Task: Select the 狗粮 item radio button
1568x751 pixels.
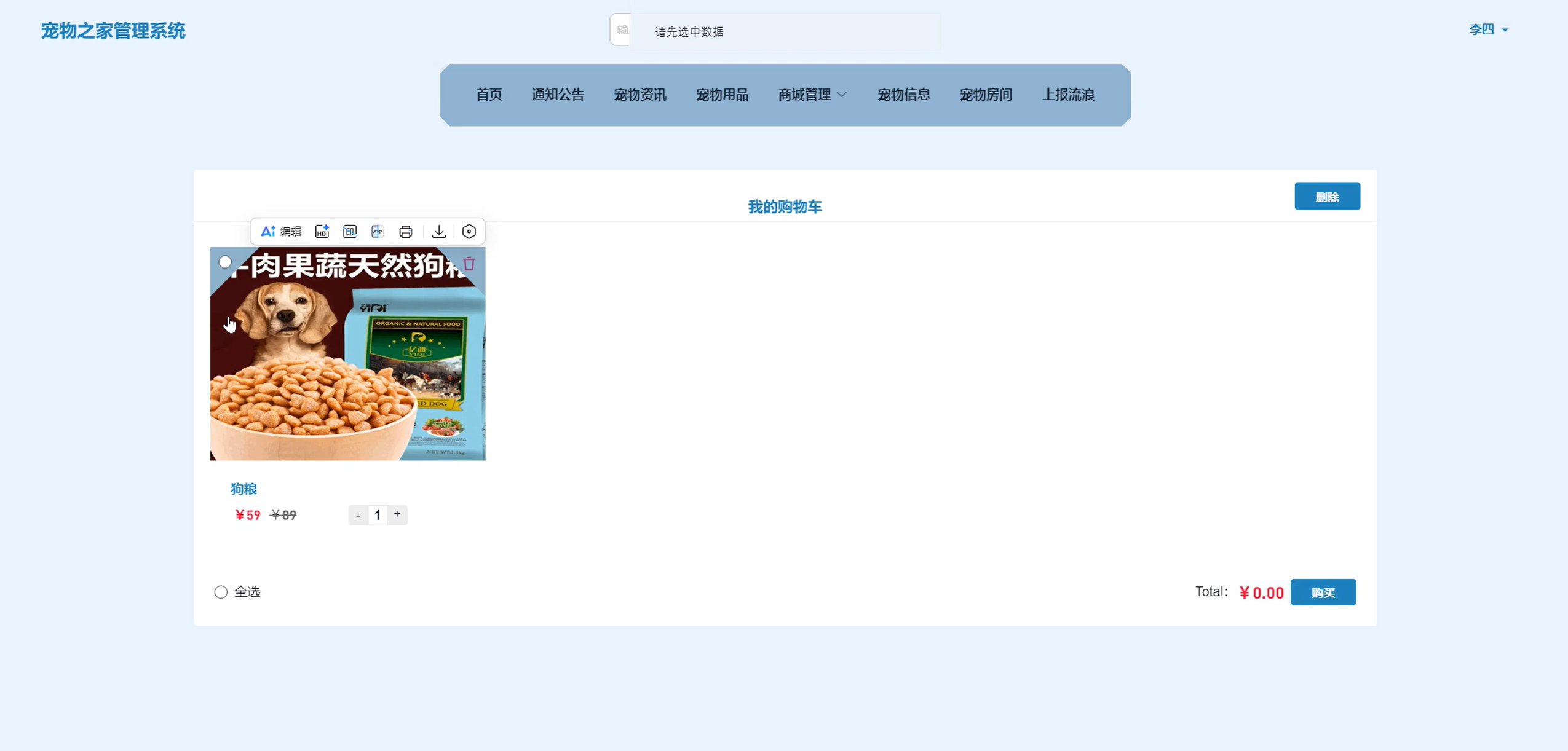Action: tap(225, 262)
